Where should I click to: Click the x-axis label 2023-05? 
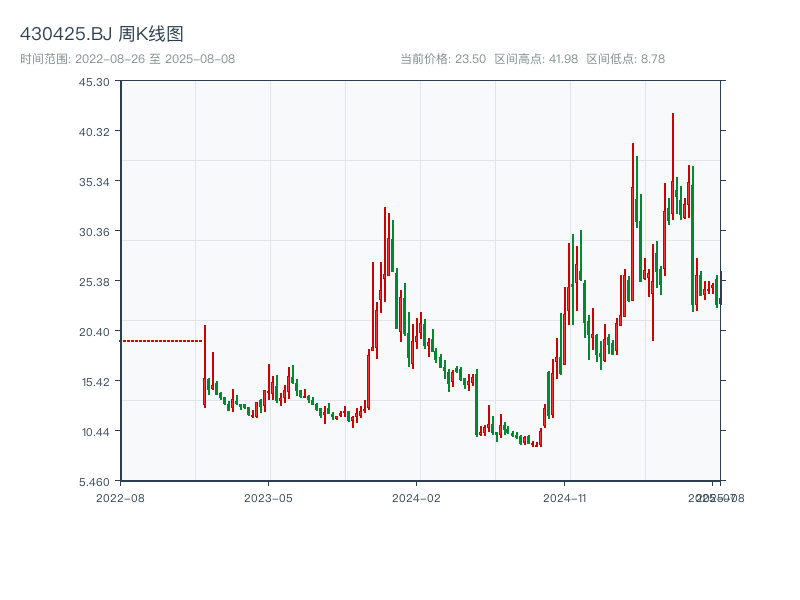[268, 498]
